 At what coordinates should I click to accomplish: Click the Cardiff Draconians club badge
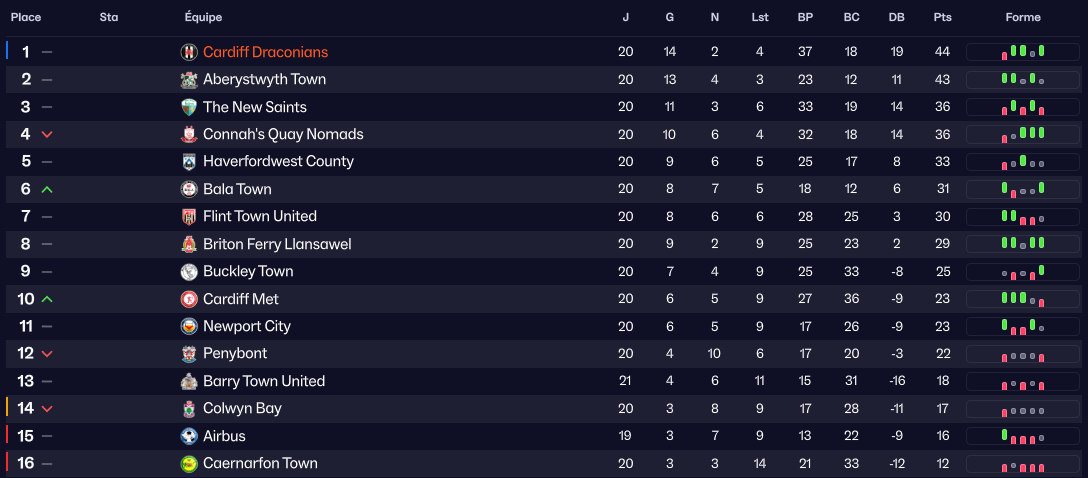(189, 52)
